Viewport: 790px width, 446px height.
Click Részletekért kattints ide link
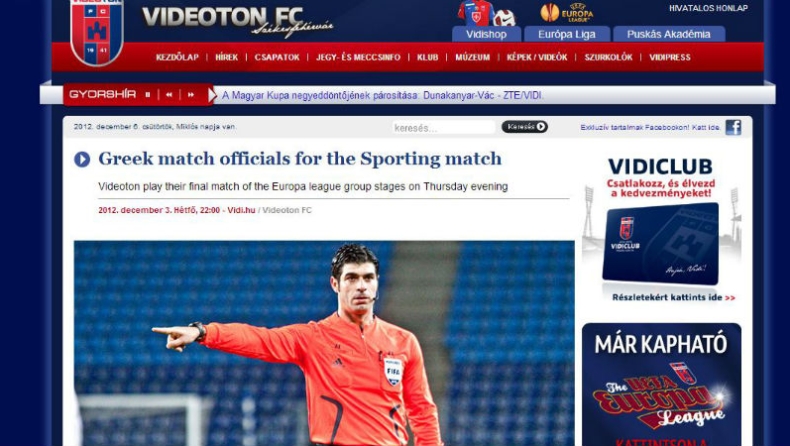(674, 297)
